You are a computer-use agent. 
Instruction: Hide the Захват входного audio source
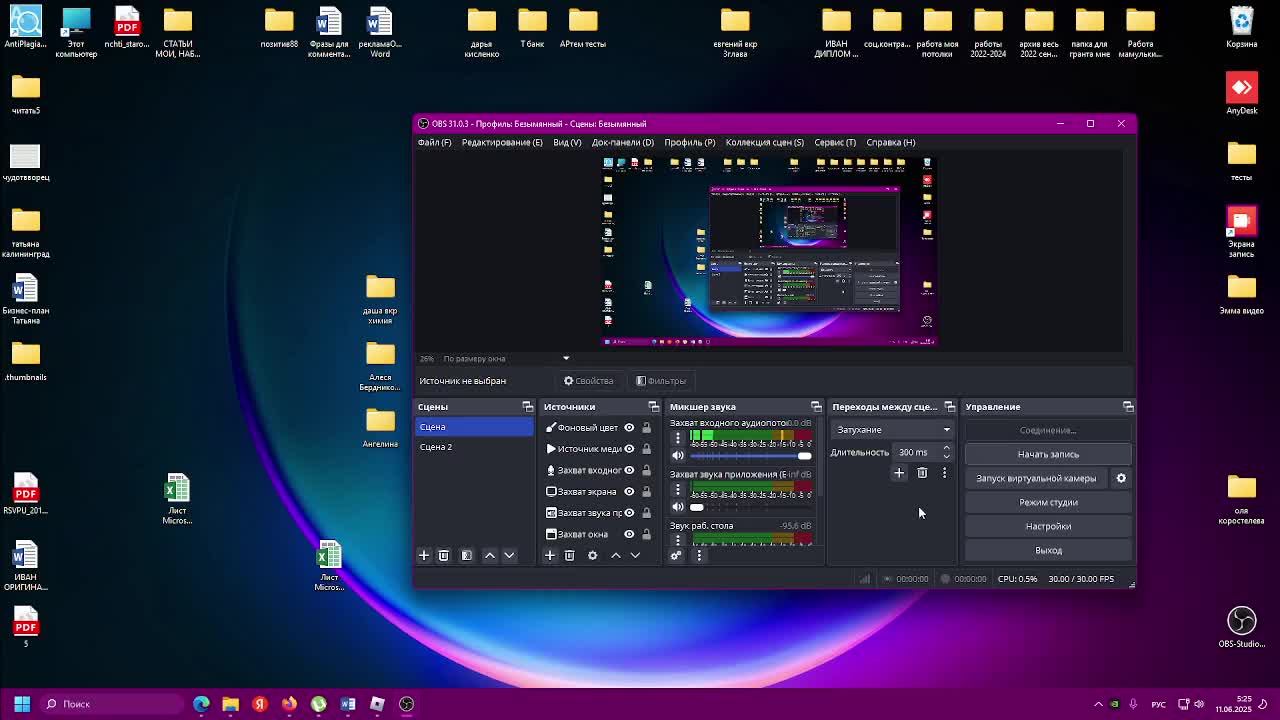[629, 470]
